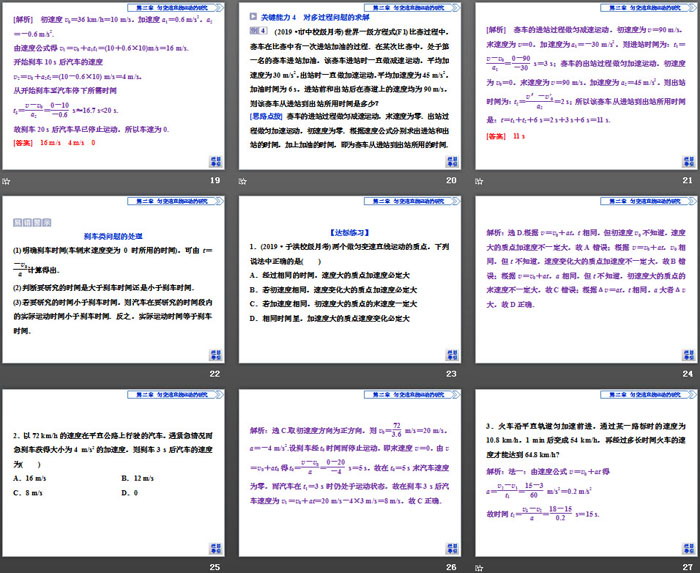Click the chapter header banner on slide 24
700x573 pixels.
pyautogui.click(x=648, y=201)
